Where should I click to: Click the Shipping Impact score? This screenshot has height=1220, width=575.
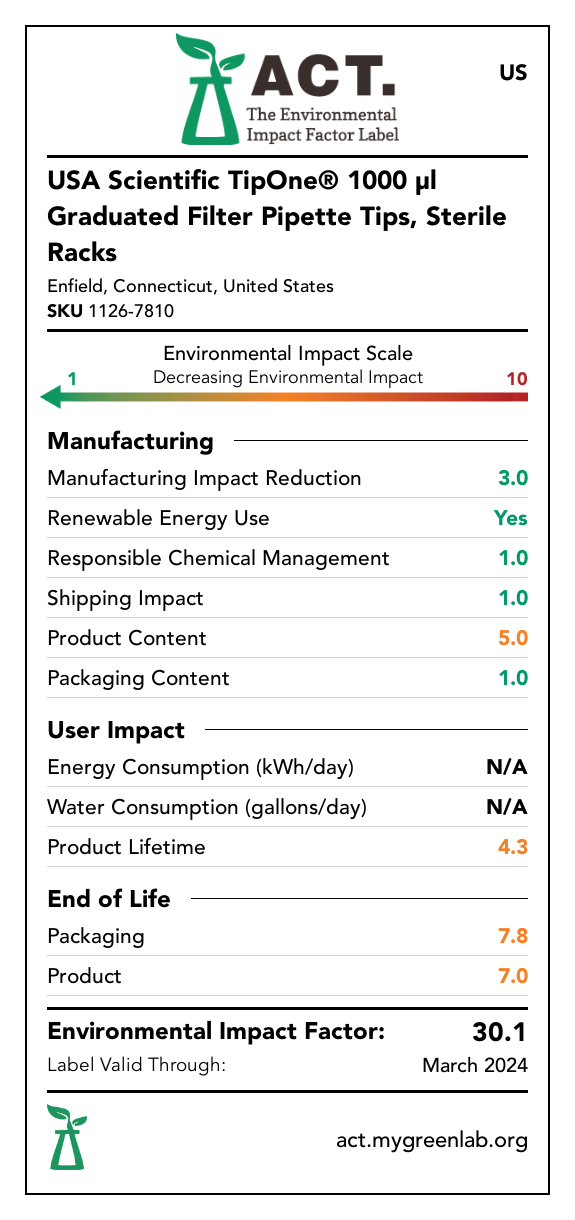coord(513,598)
